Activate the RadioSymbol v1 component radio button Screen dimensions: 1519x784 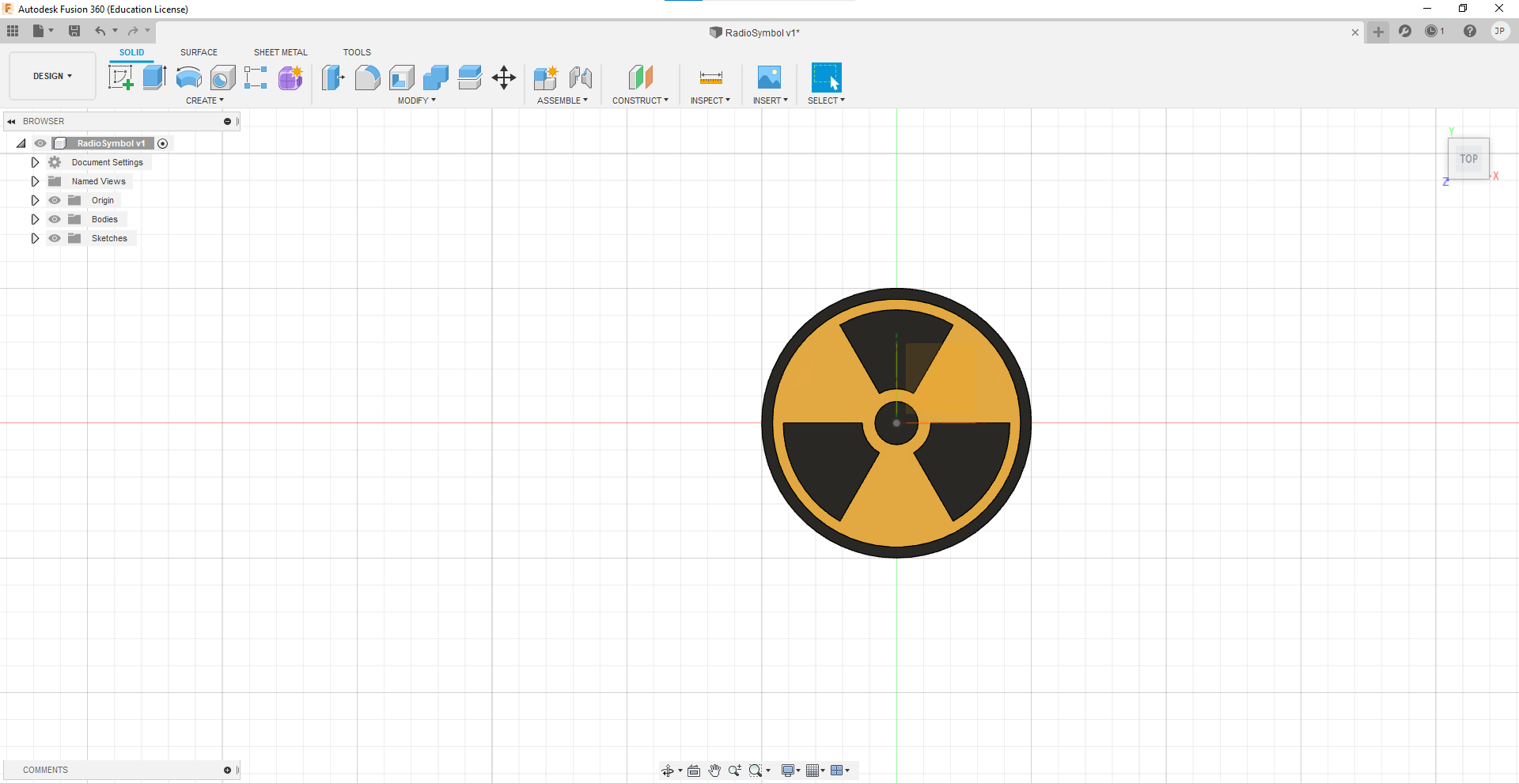tap(163, 143)
